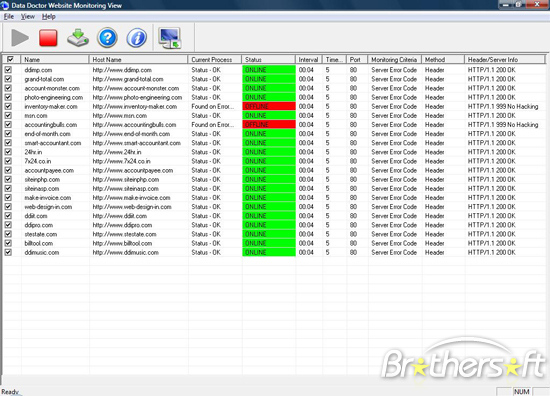Select the smart-accountant.com name cell
This screenshot has width=550, height=396.
click(53, 143)
